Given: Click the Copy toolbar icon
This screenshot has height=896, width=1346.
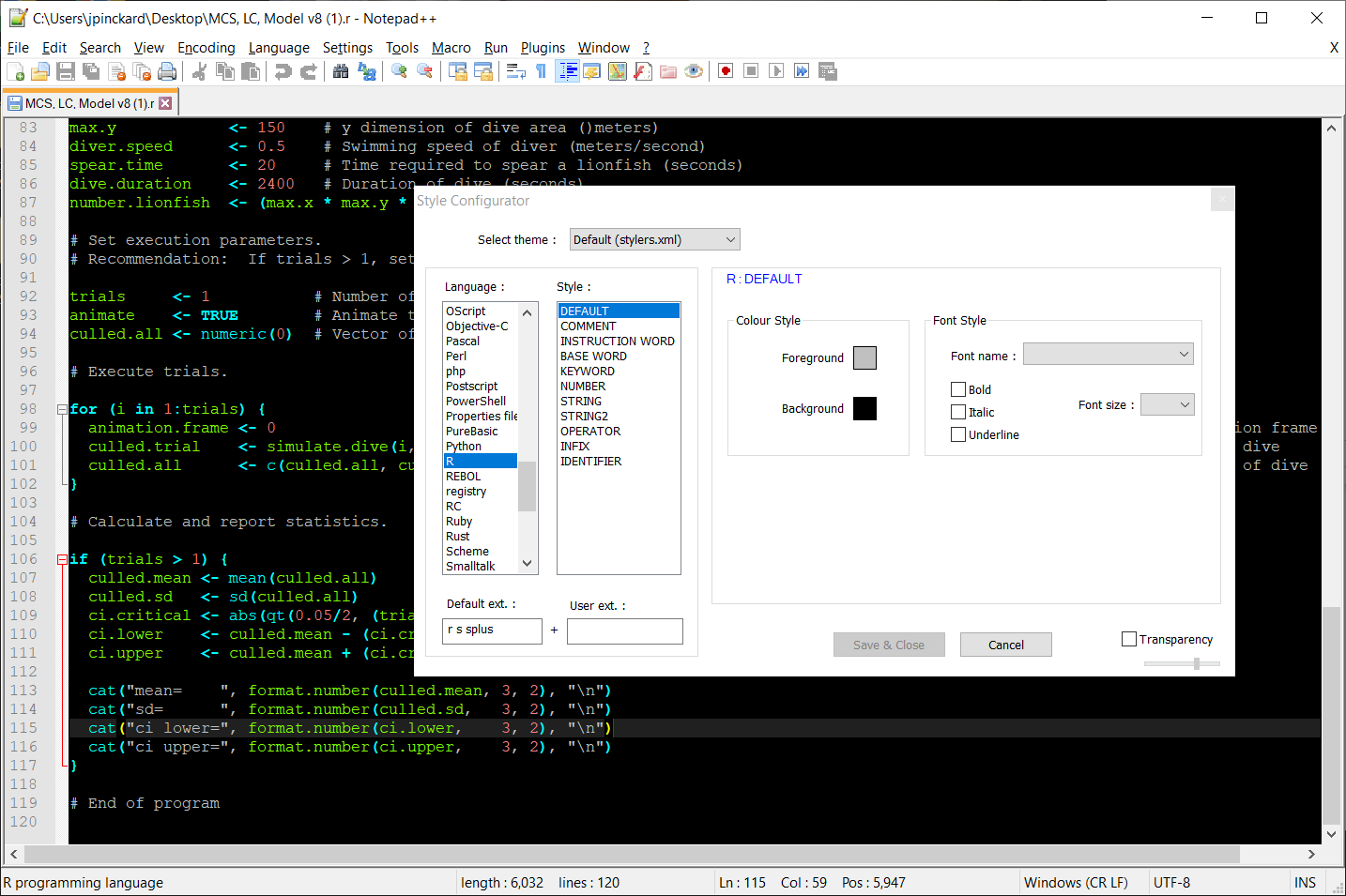Looking at the screenshot, I should 225,71.
